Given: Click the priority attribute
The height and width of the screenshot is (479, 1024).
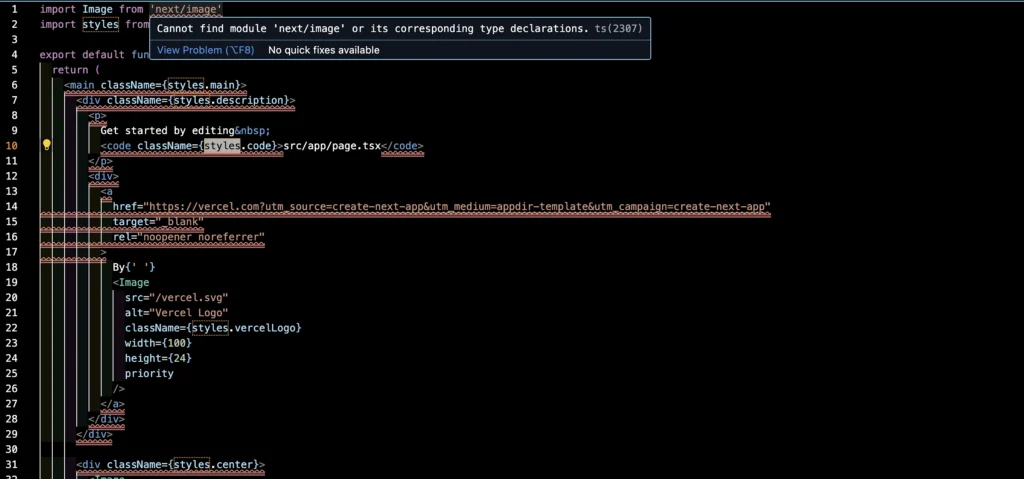Looking at the screenshot, I should (x=149, y=373).
